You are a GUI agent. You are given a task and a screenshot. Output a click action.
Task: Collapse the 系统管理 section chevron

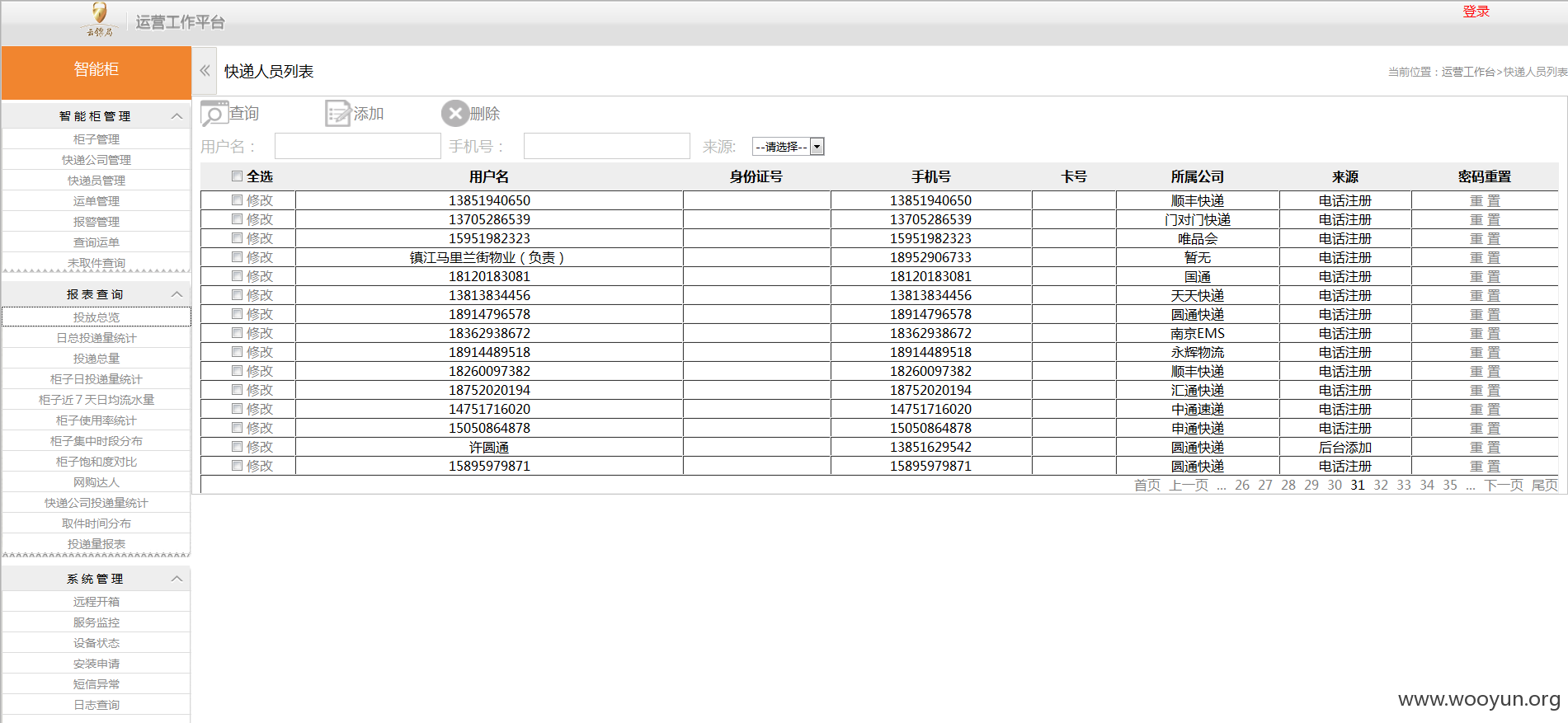(177, 579)
